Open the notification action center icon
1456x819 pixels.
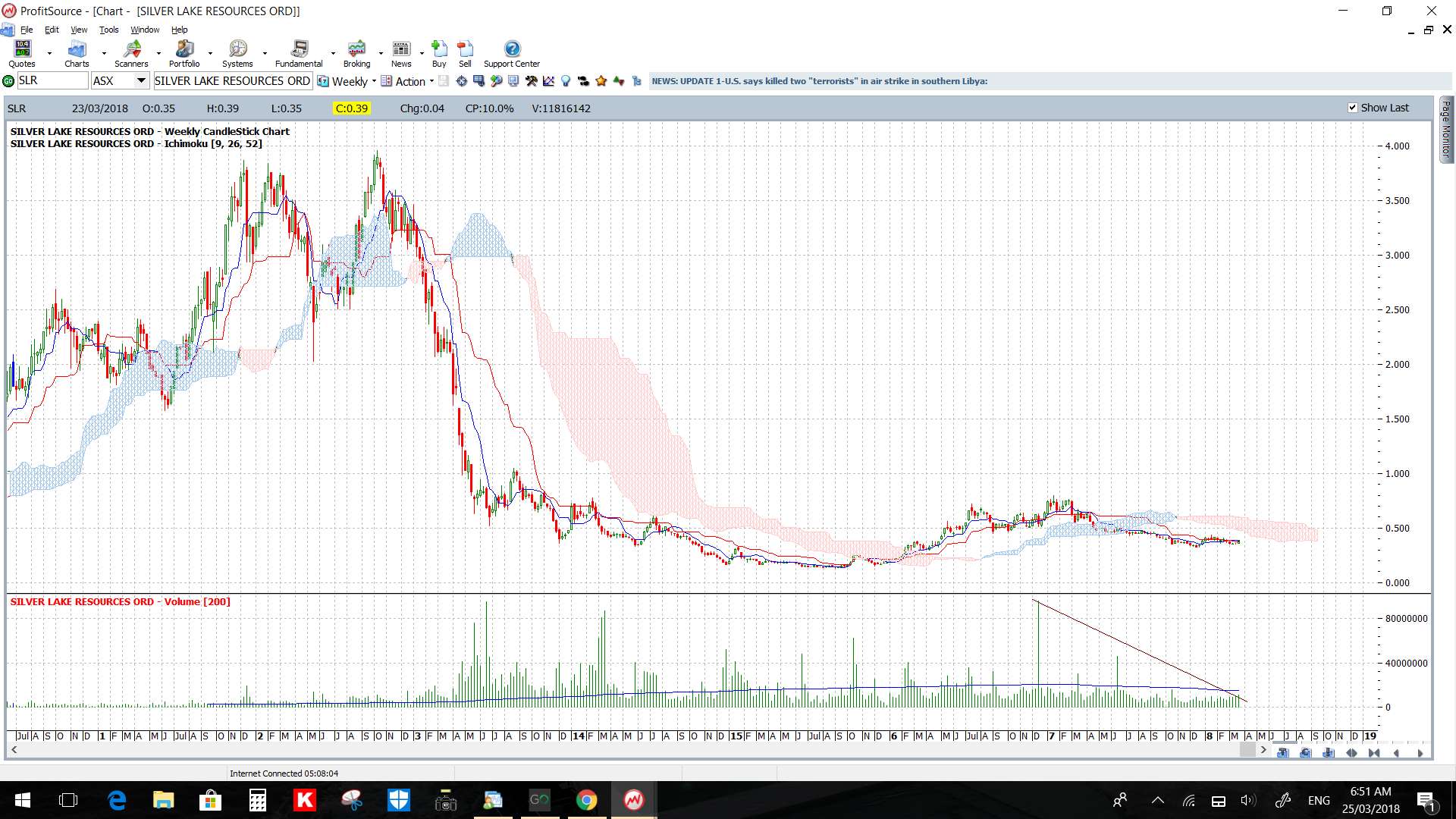[x=1426, y=800]
